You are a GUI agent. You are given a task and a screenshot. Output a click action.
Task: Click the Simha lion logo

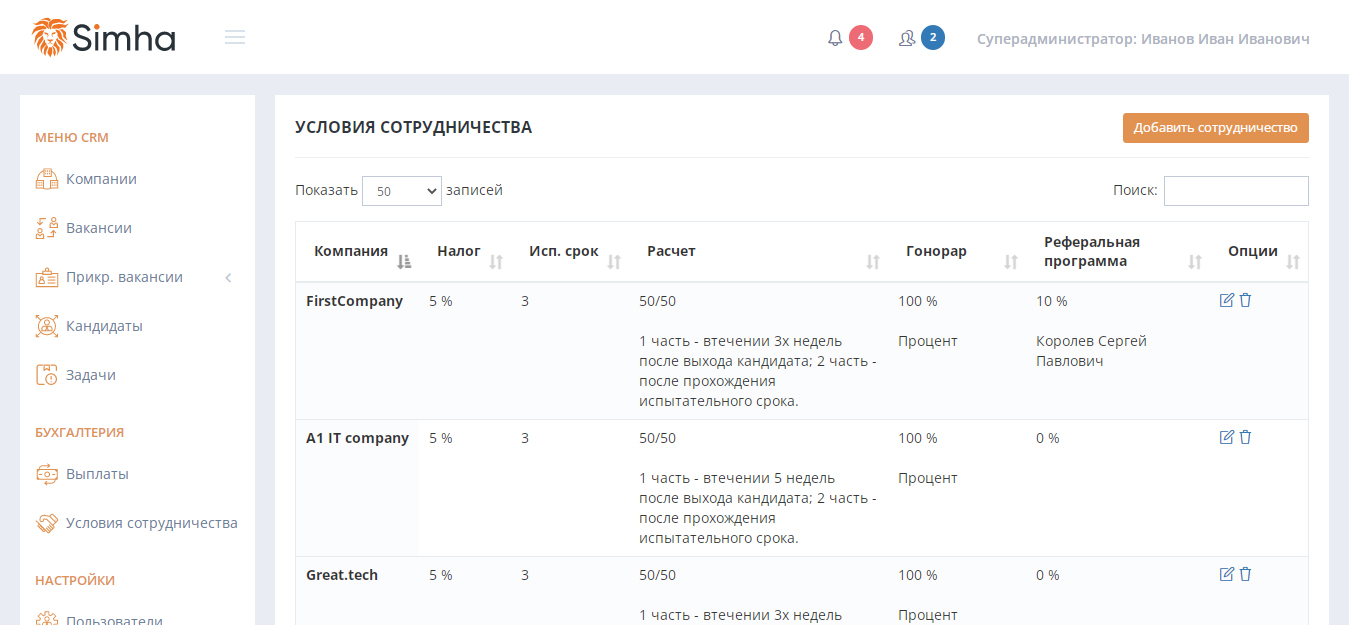click(104, 38)
